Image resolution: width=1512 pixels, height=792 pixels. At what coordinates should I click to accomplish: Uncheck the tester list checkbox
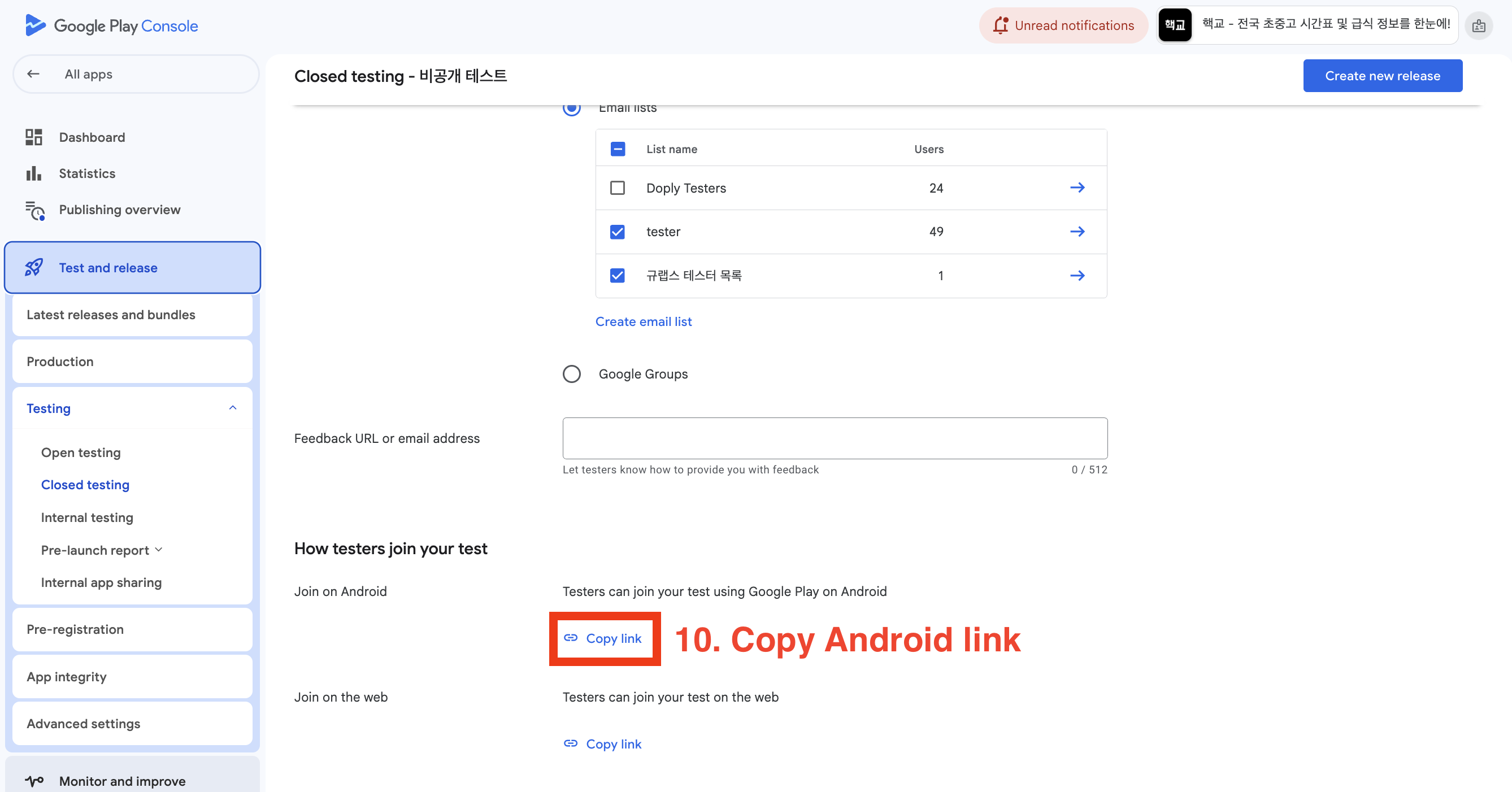(x=618, y=232)
